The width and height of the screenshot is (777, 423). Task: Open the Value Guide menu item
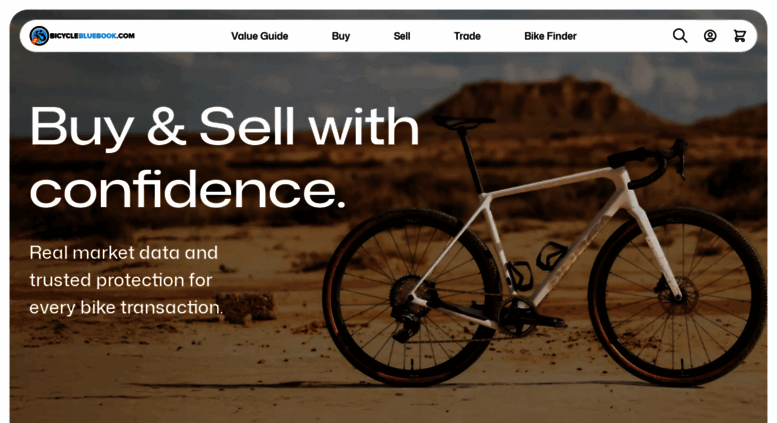point(259,36)
